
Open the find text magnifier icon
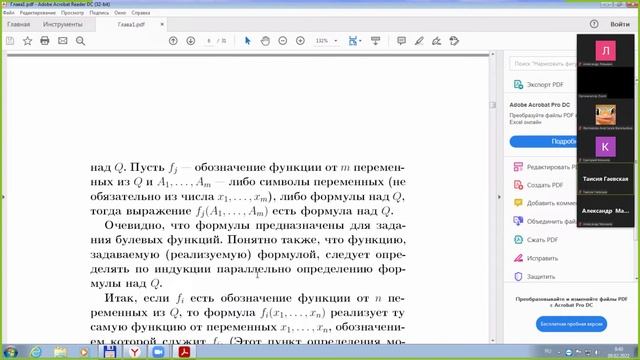(x=80, y=41)
